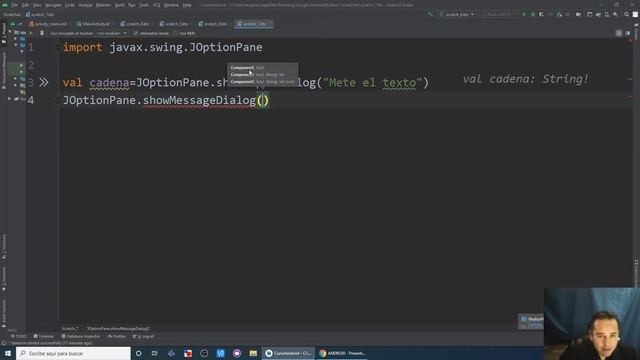The width and height of the screenshot is (640, 360).
Task: Click the tool-window toggle icon in the status bar corner
Action: (4, 343)
